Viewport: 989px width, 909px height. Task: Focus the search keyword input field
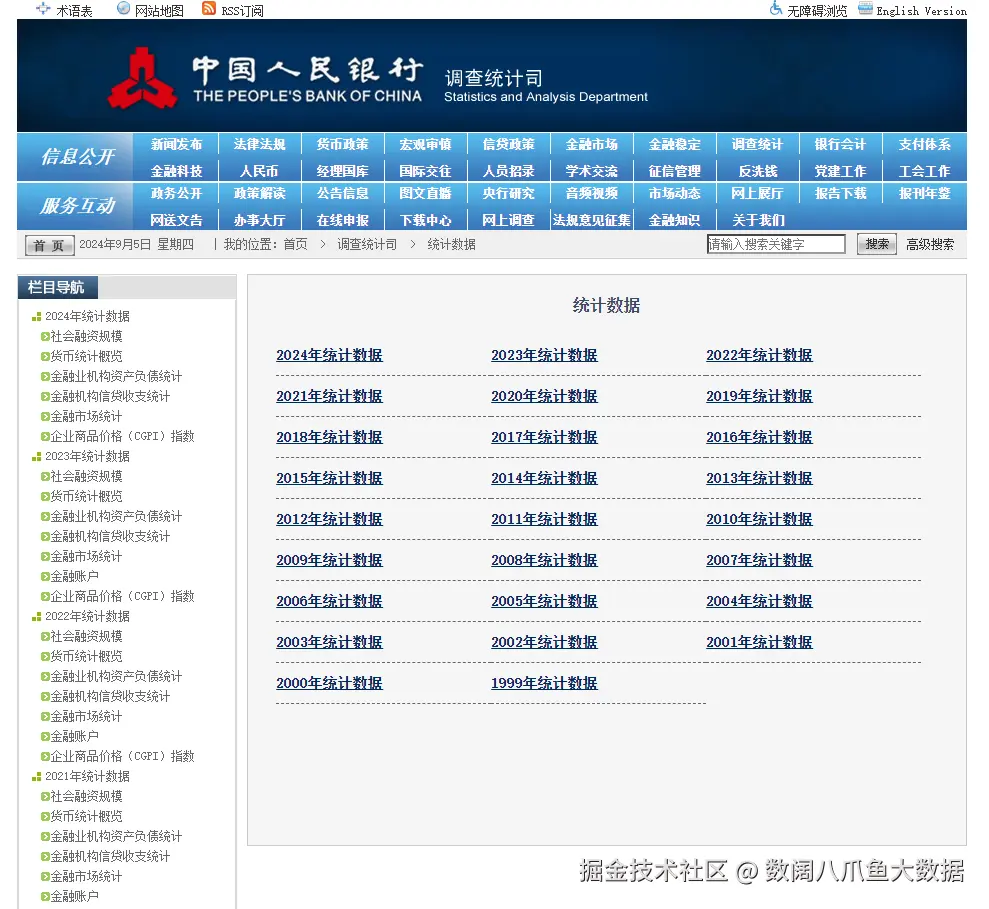pyautogui.click(x=776, y=244)
